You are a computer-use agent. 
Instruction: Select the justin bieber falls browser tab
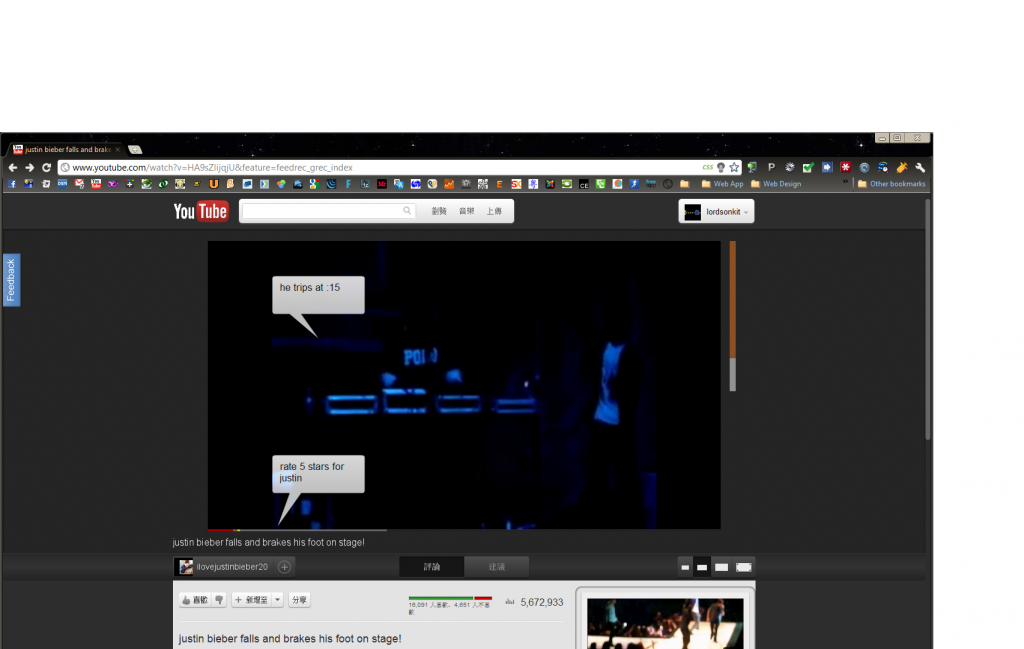(63, 150)
